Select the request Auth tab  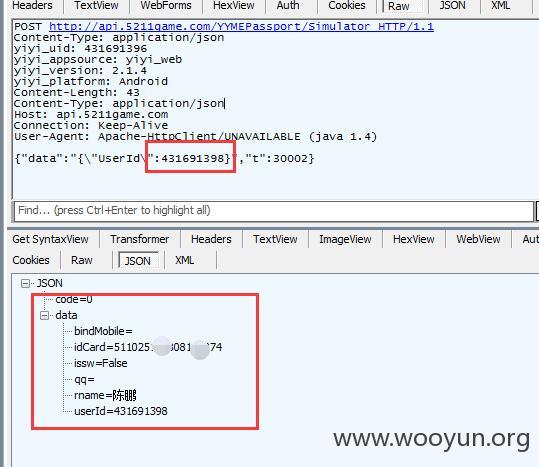click(288, 5)
